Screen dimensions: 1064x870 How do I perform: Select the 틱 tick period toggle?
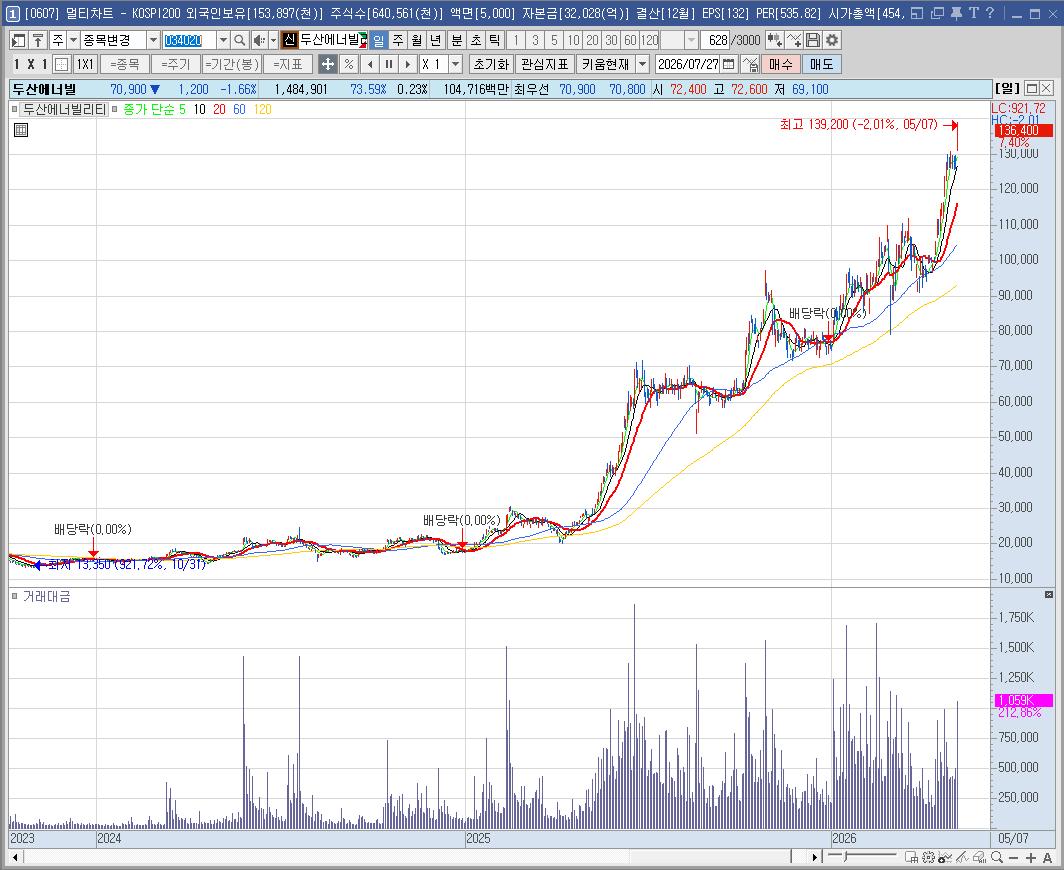pos(495,41)
